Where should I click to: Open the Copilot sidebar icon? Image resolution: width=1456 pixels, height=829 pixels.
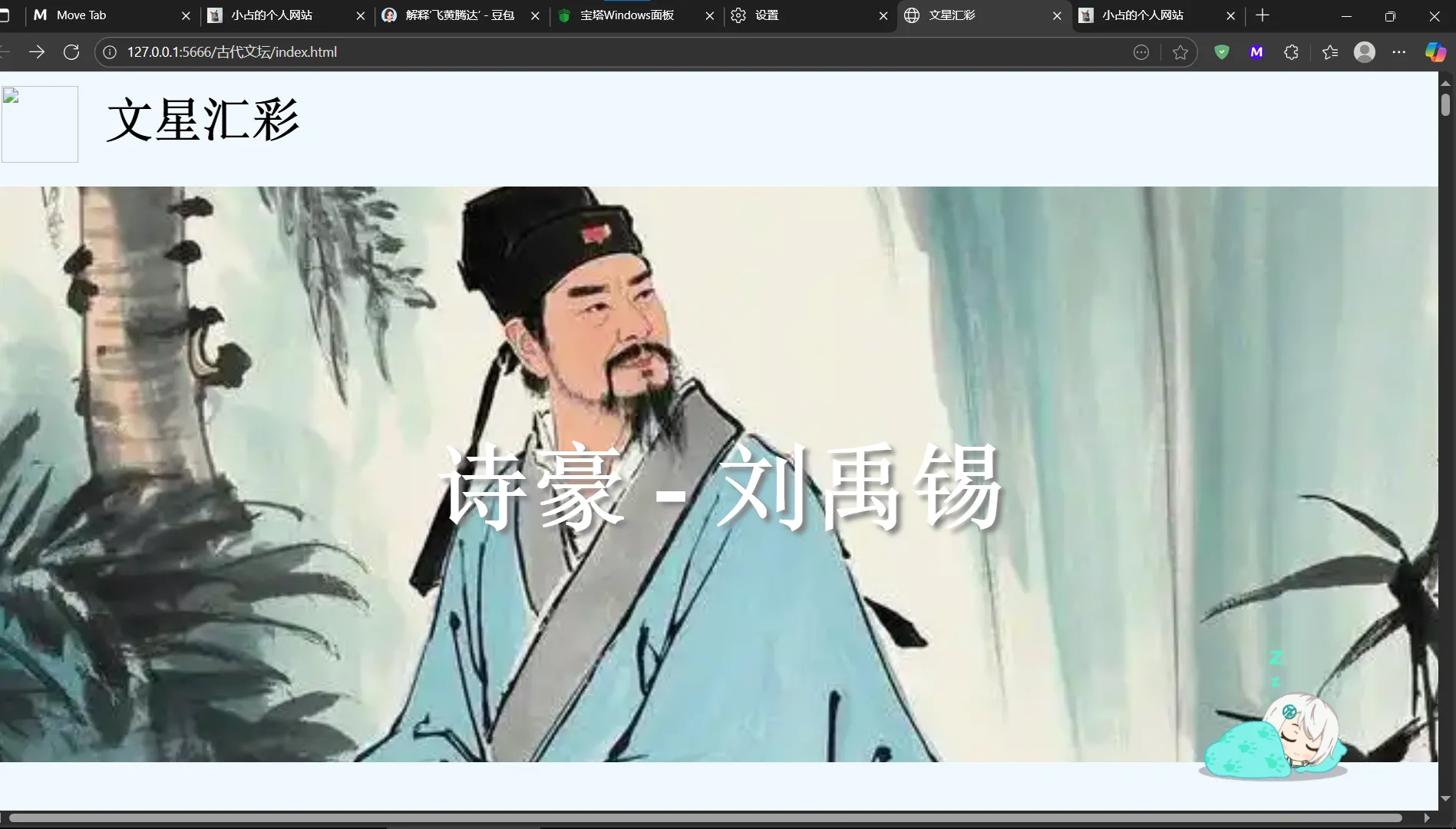(x=1435, y=52)
